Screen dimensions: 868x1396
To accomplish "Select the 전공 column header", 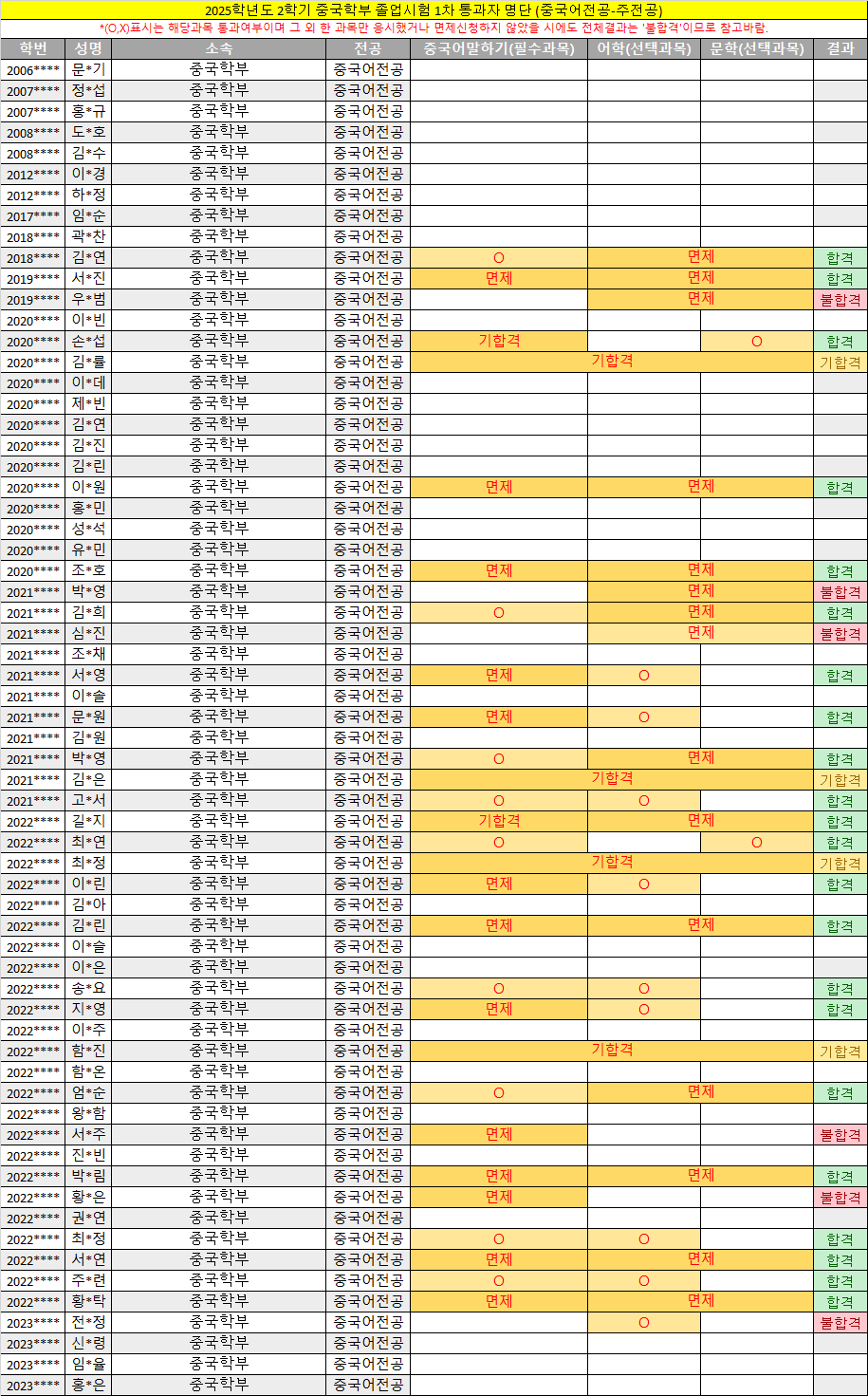I will click(367, 48).
